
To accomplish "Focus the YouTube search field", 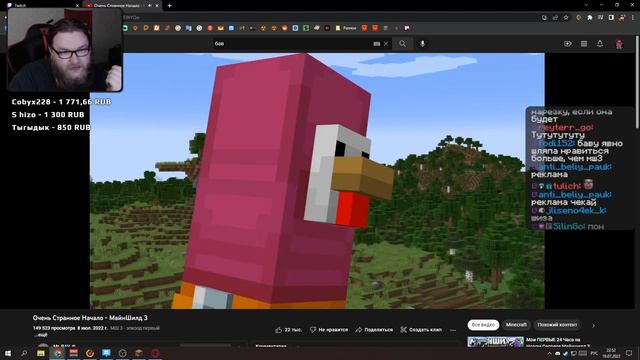I will click(292, 44).
